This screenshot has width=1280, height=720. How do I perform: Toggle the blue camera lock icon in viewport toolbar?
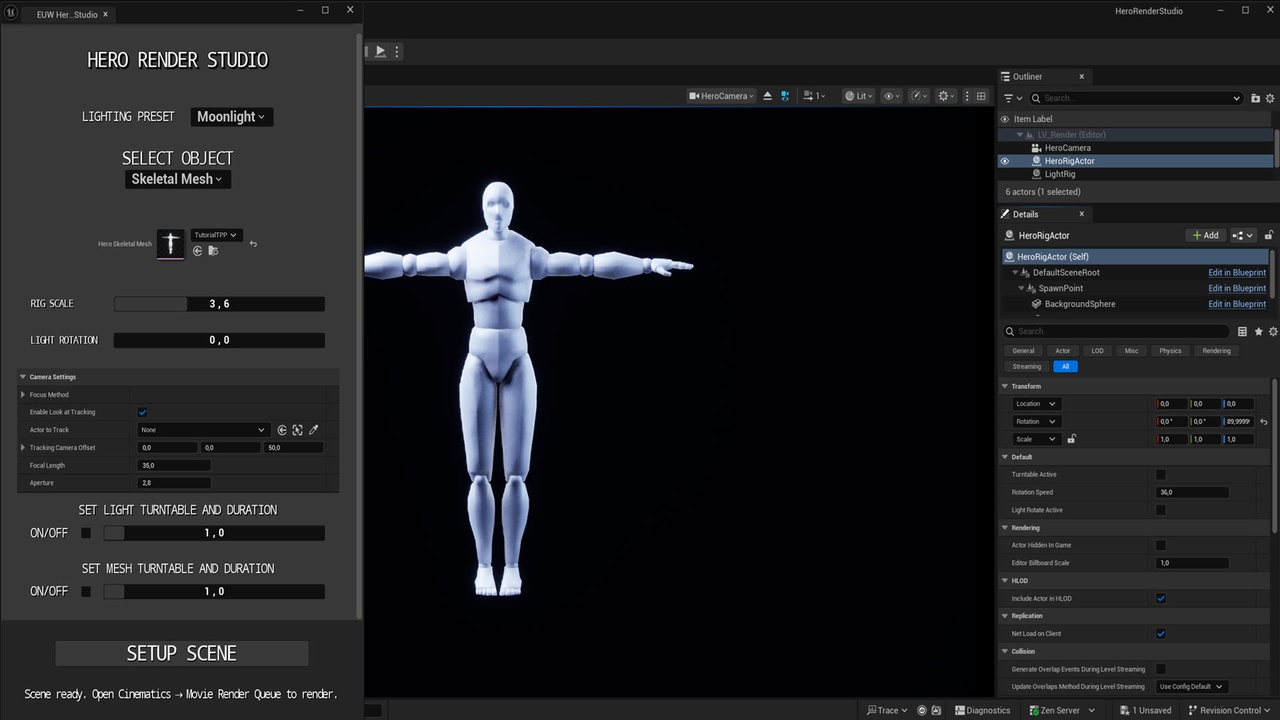point(785,96)
